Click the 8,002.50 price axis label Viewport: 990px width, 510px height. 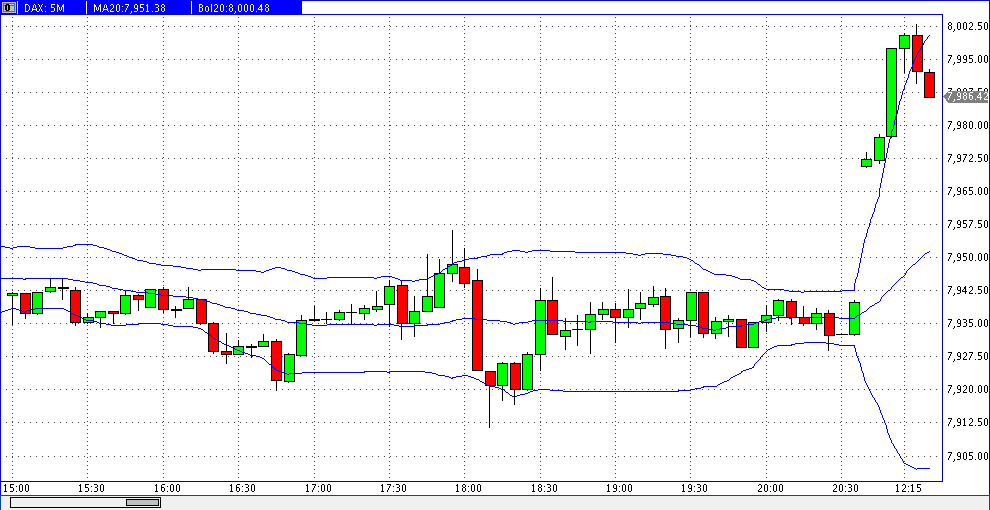[966, 27]
